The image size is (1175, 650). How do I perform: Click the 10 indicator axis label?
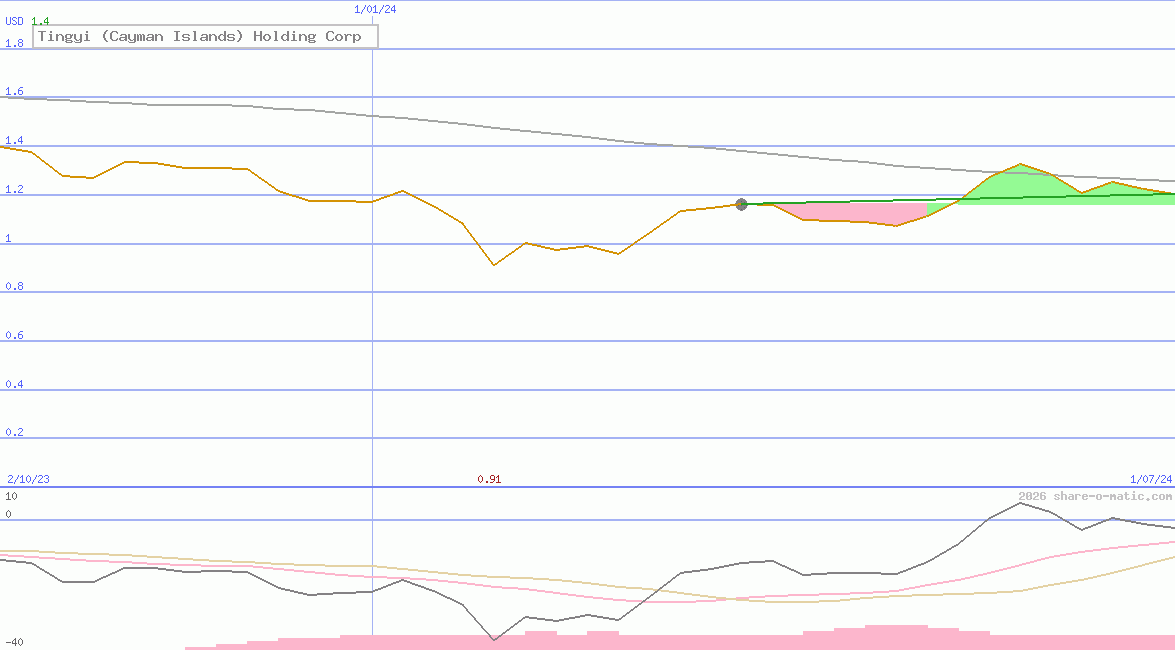pos(11,496)
